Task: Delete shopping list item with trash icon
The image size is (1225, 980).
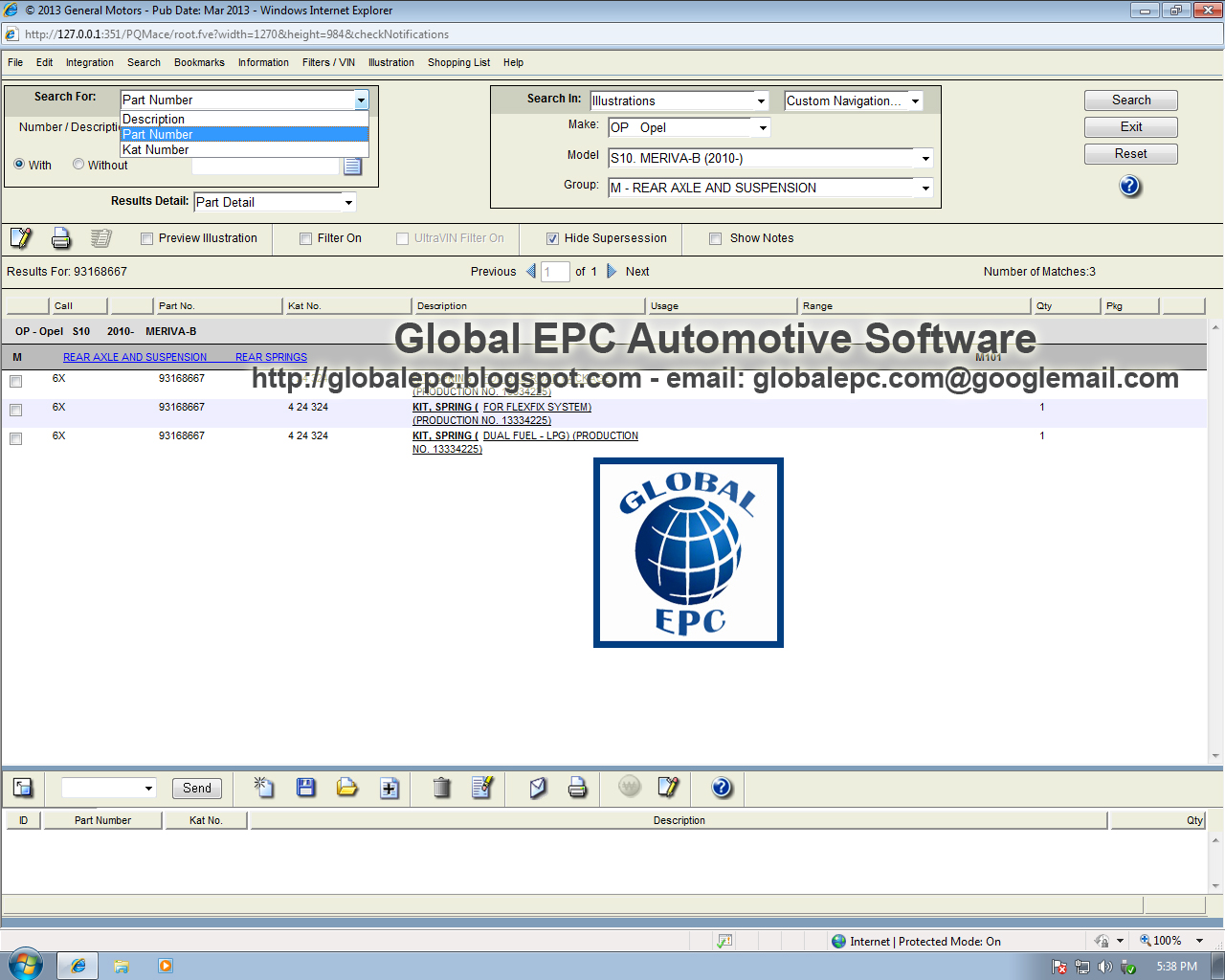Action: (441, 788)
